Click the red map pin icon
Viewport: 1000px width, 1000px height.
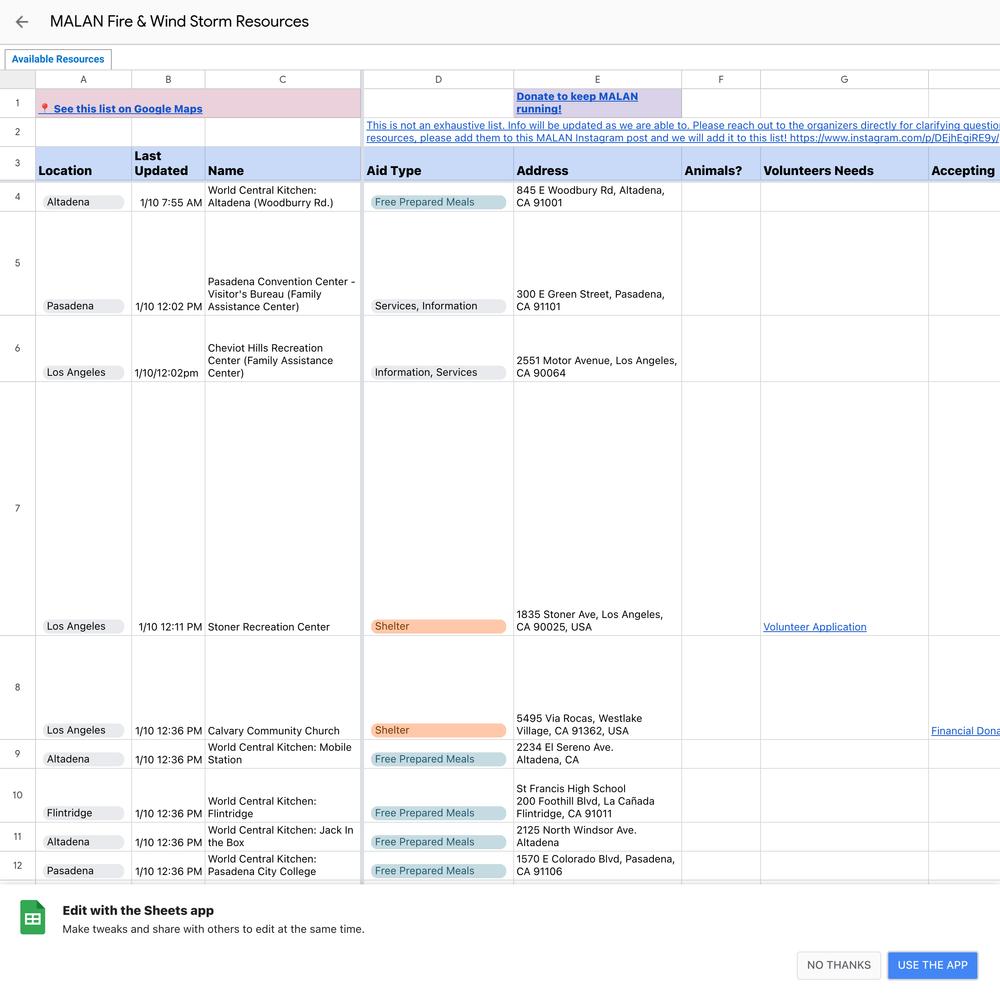click(x=45, y=108)
